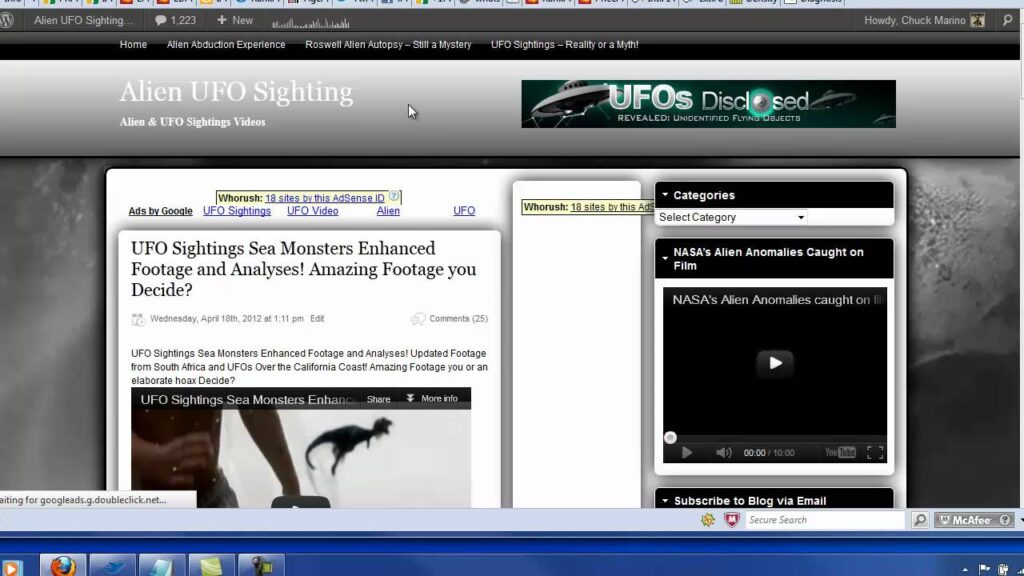1024x576 pixels.
Task: Open the Alien ad link
Action: tap(388, 211)
